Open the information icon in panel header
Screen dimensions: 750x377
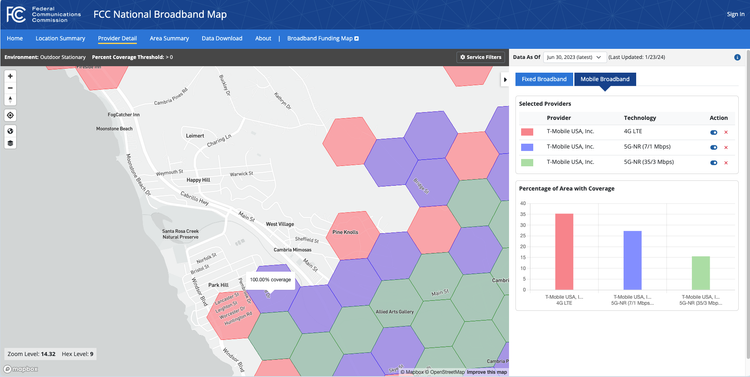[x=737, y=57]
